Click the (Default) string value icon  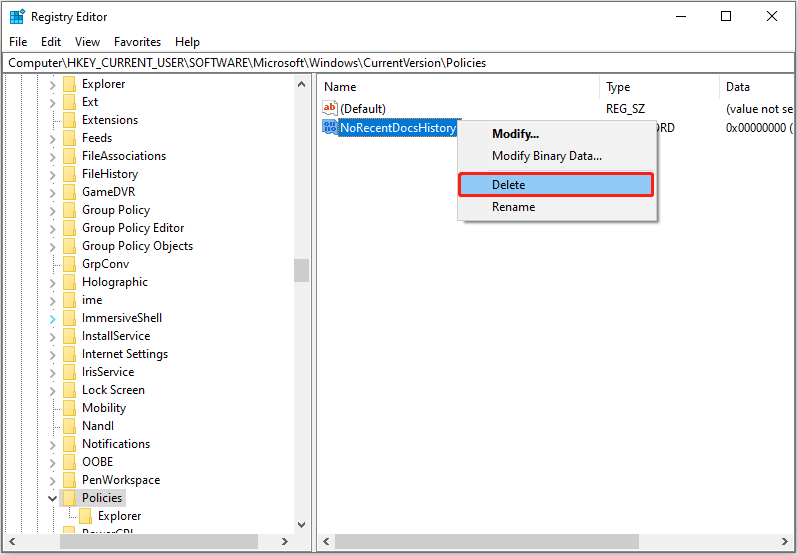click(x=330, y=108)
